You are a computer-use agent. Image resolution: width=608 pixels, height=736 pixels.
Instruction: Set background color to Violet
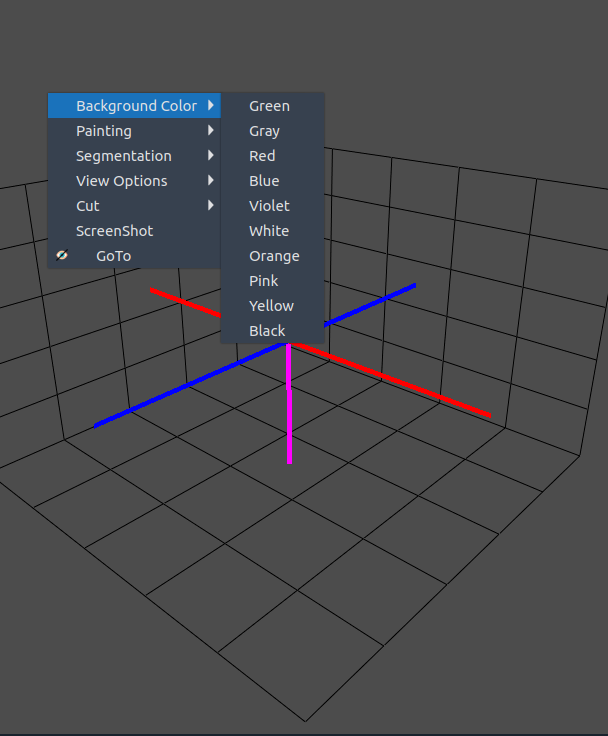(x=272, y=206)
